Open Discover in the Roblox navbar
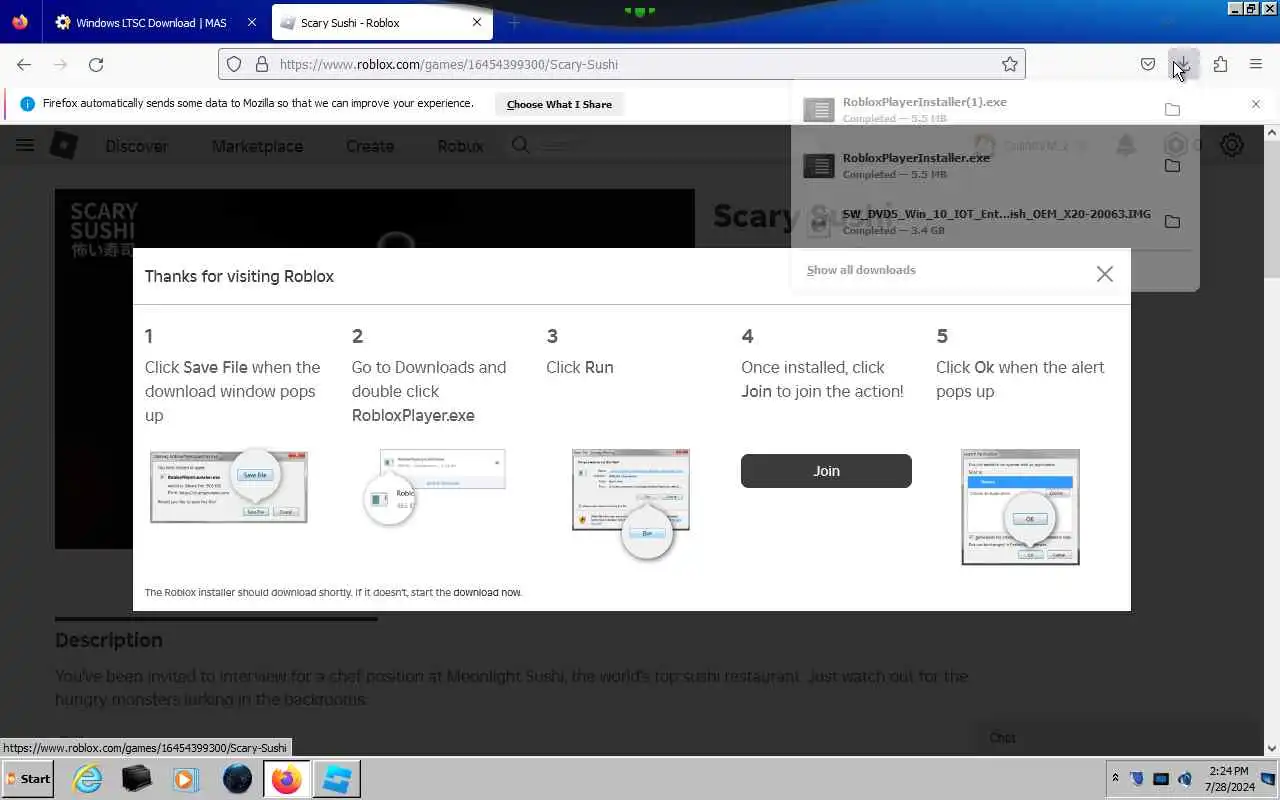This screenshot has height=800, width=1280. pos(137,146)
